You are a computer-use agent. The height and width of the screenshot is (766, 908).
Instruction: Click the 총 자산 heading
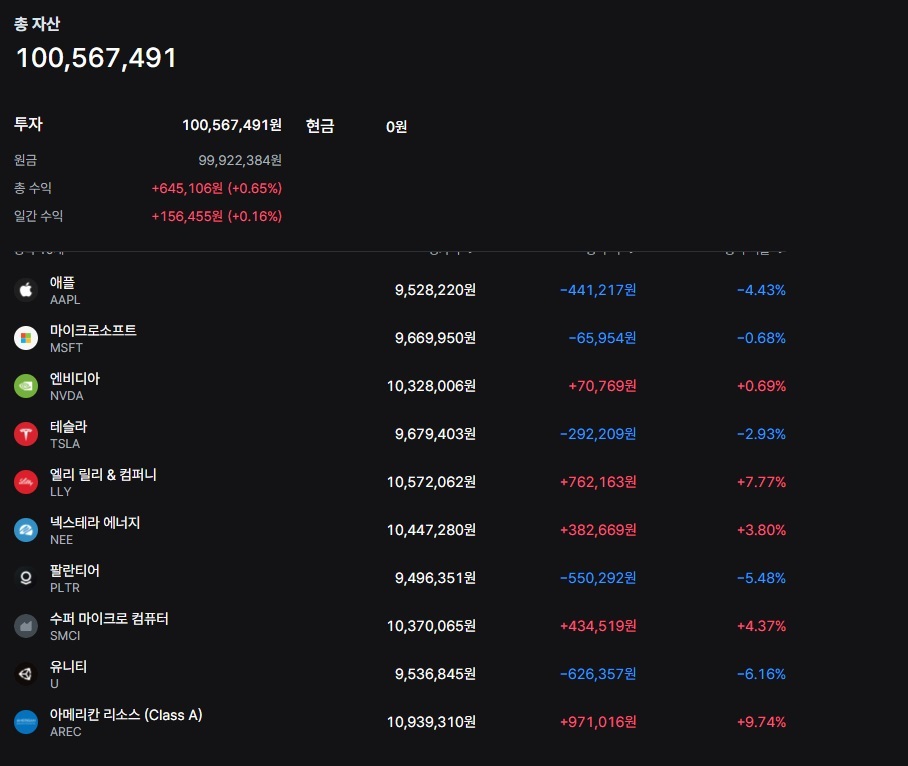click(37, 24)
